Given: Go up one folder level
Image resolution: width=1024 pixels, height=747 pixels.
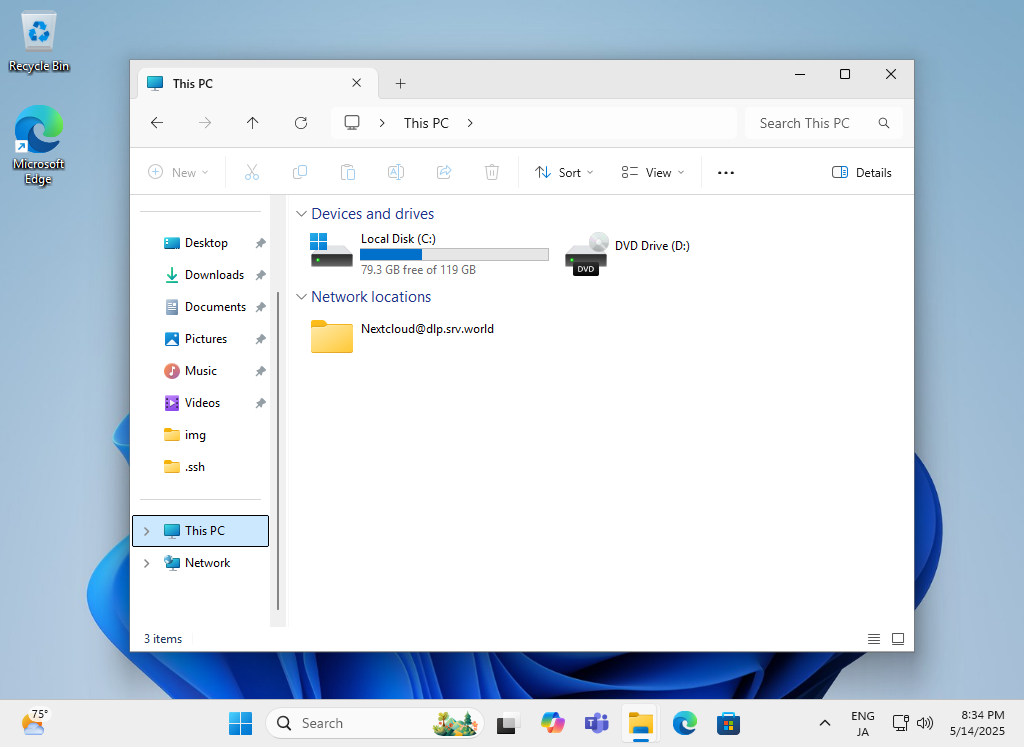Looking at the screenshot, I should [x=253, y=123].
